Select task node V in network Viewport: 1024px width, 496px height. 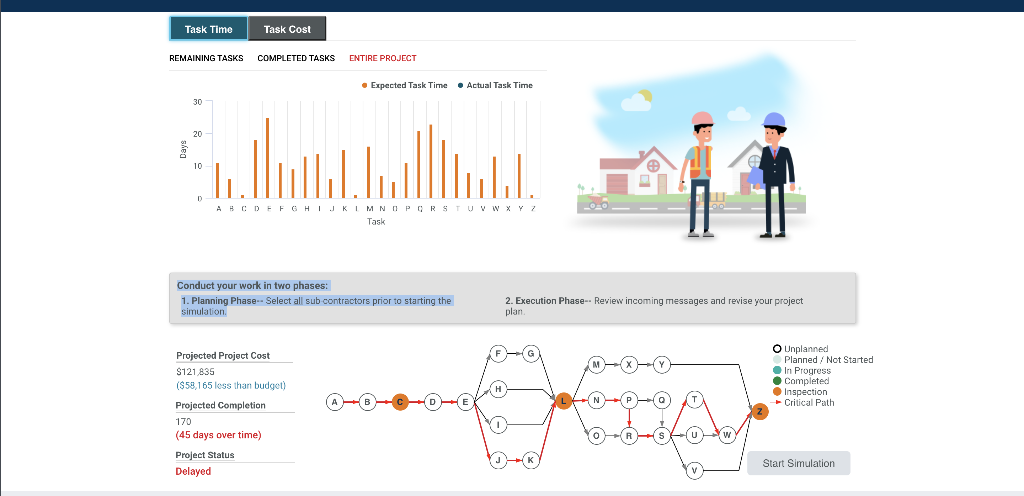click(694, 471)
